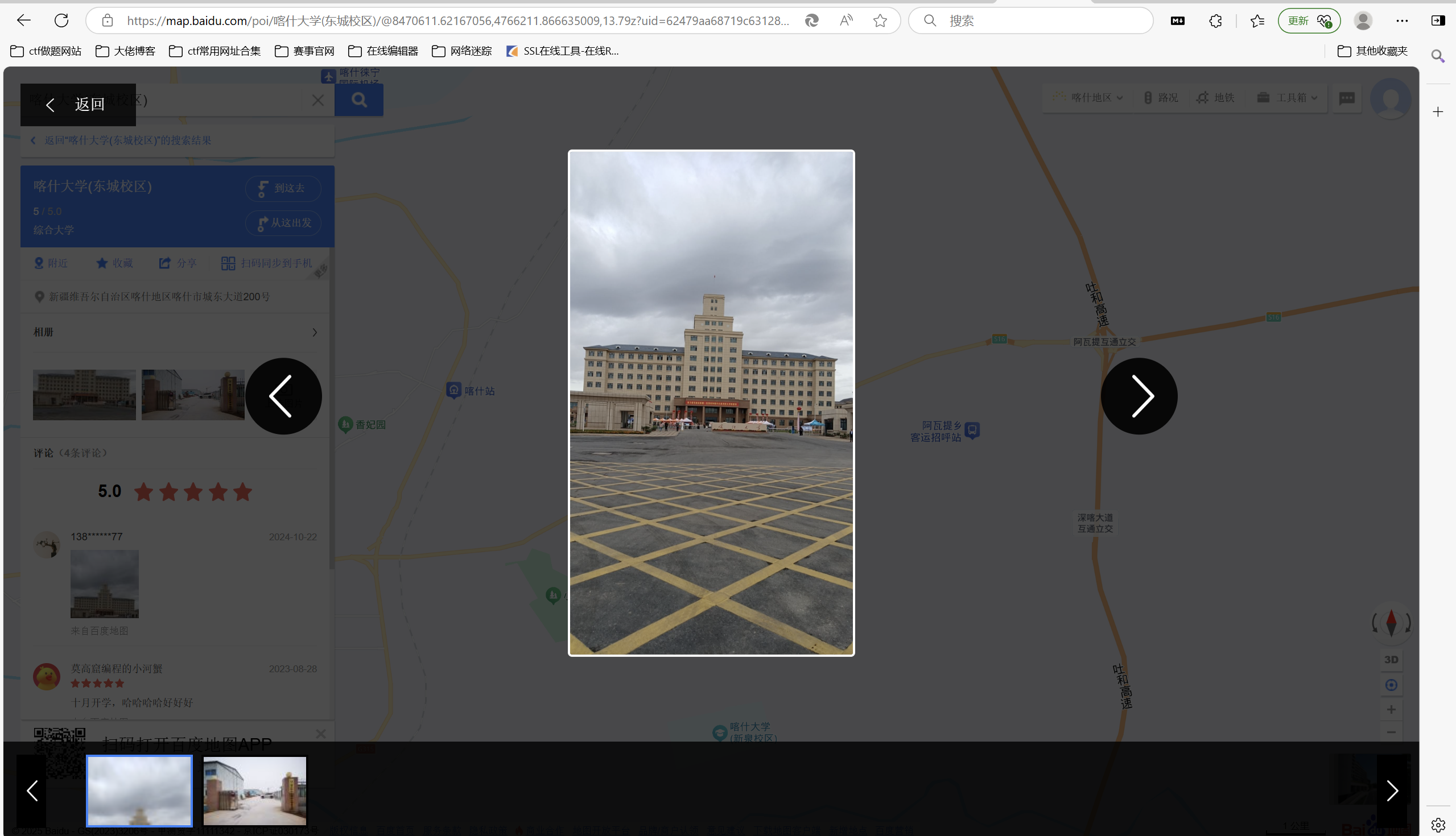The width and height of the screenshot is (1456, 836).
Task: Open 网络迷踪 bookmark folder
Action: [461, 51]
